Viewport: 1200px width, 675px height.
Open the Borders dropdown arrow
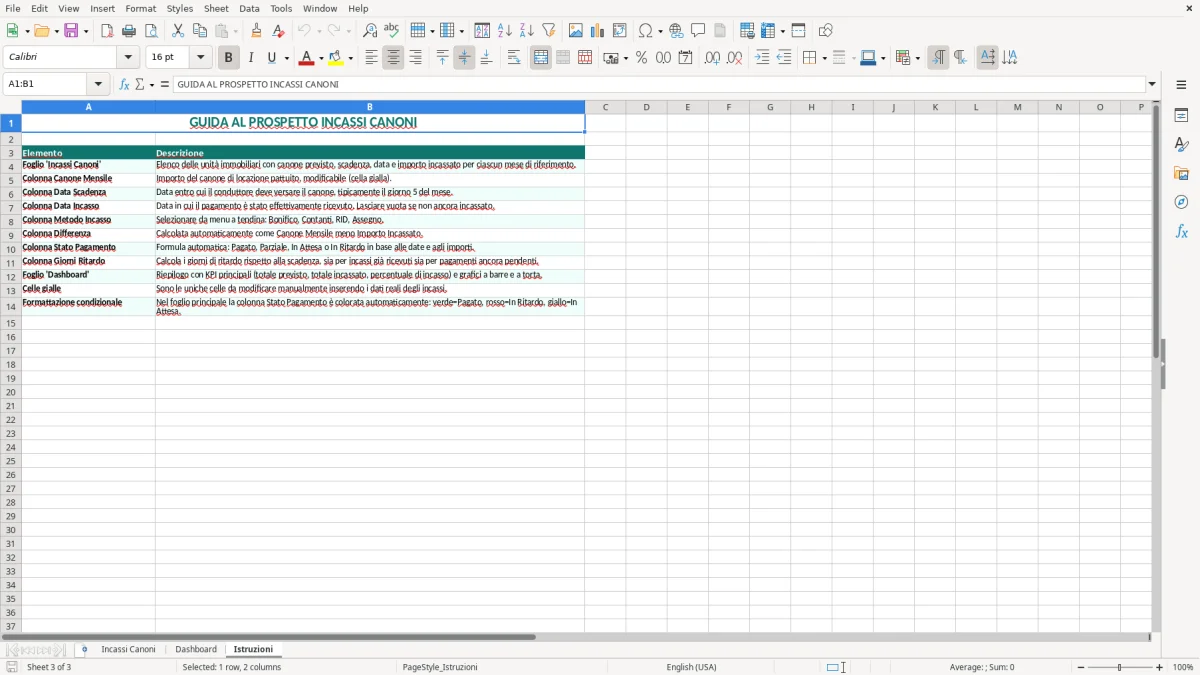[823, 58]
